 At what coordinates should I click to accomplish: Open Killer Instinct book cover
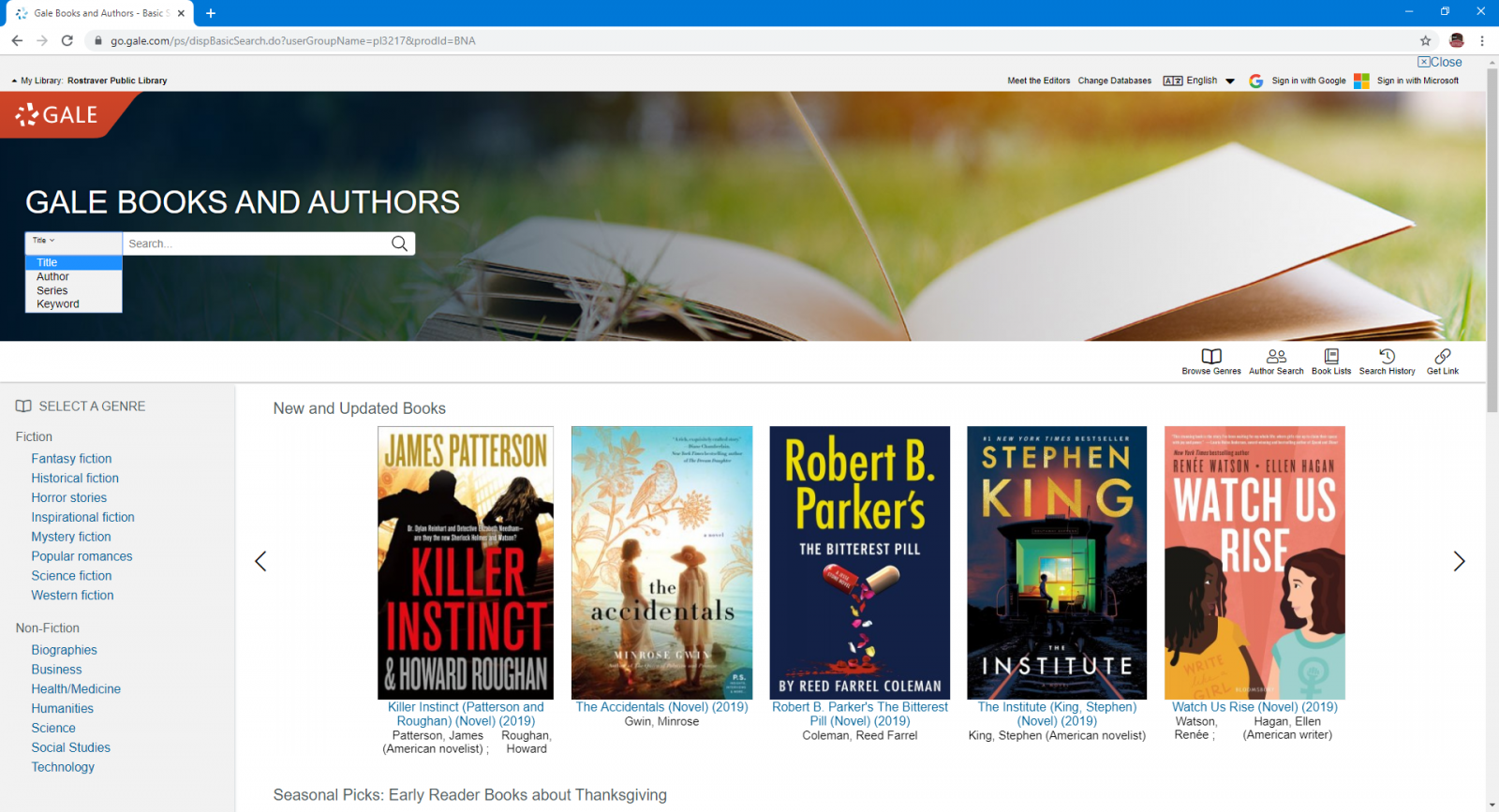(466, 563)
